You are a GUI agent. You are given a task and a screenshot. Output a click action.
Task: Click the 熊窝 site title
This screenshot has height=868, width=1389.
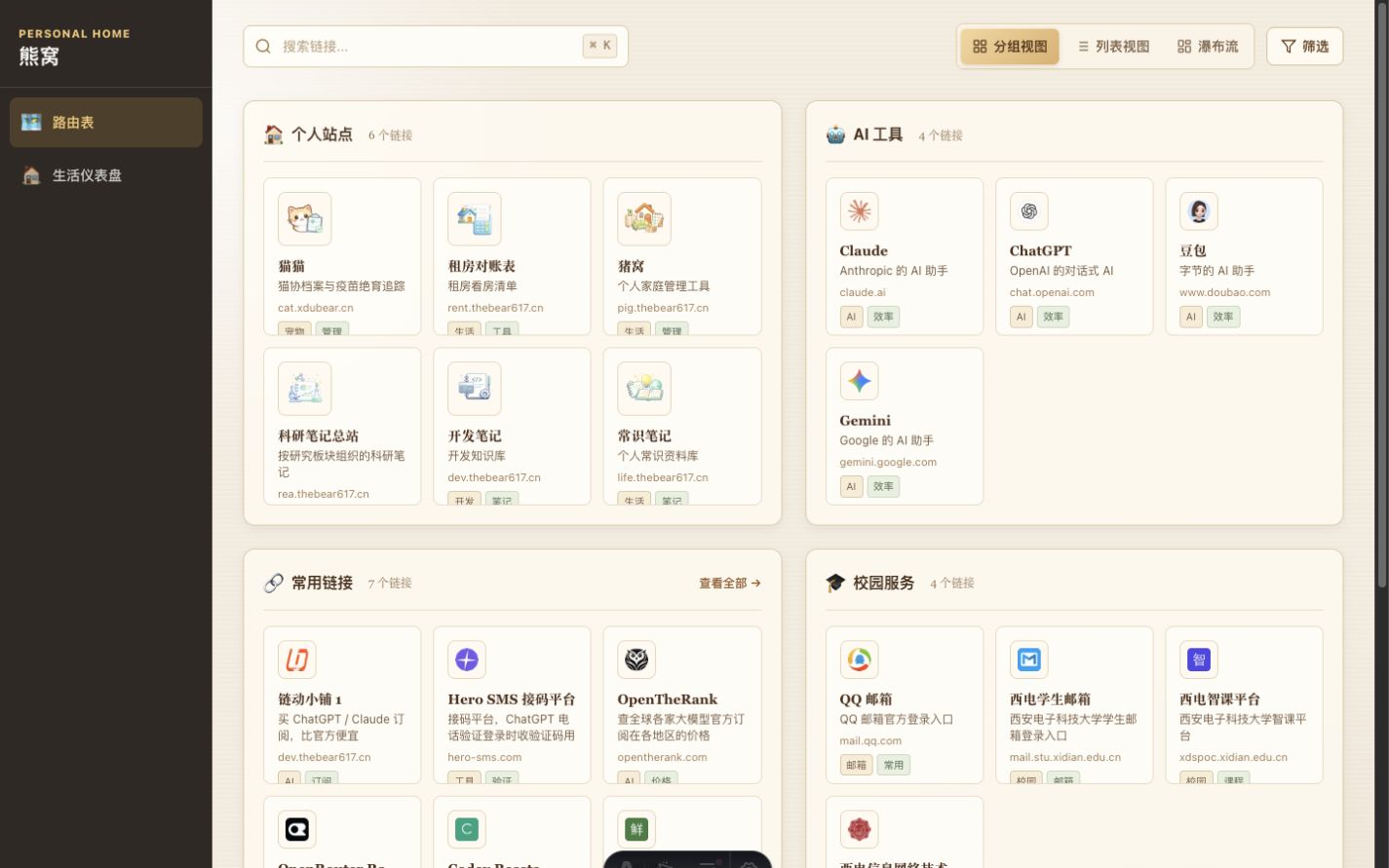tap(39, 57)
